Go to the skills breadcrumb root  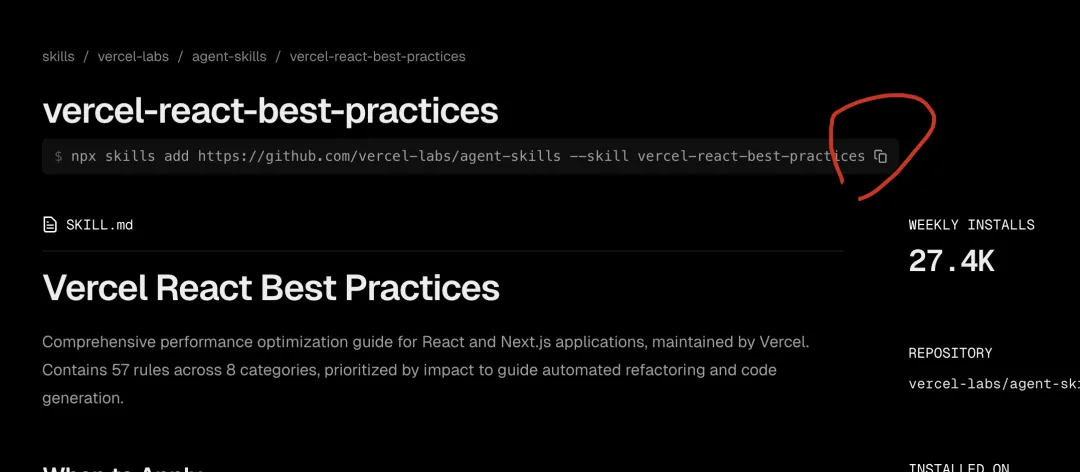tap(58, 57)
